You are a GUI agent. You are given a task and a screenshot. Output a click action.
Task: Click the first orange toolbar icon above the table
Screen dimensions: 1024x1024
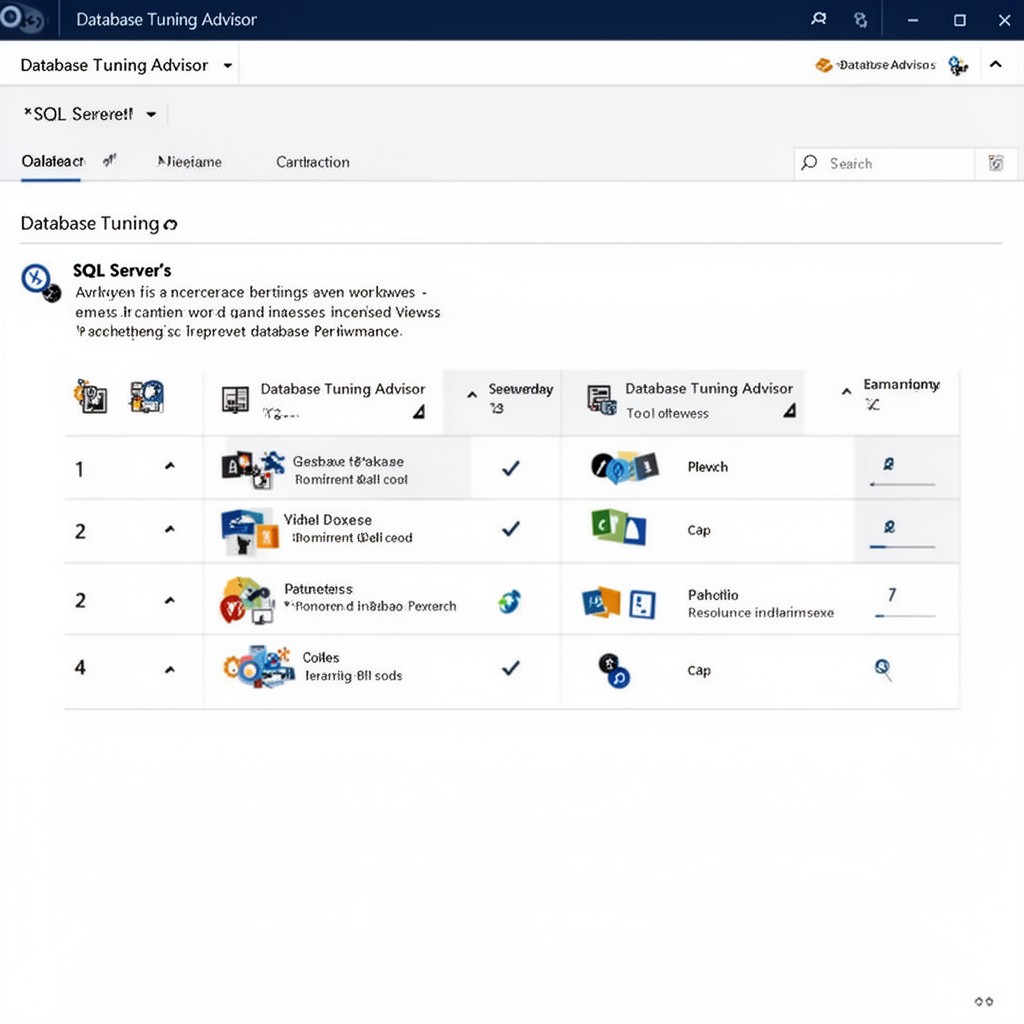point(91,396)
